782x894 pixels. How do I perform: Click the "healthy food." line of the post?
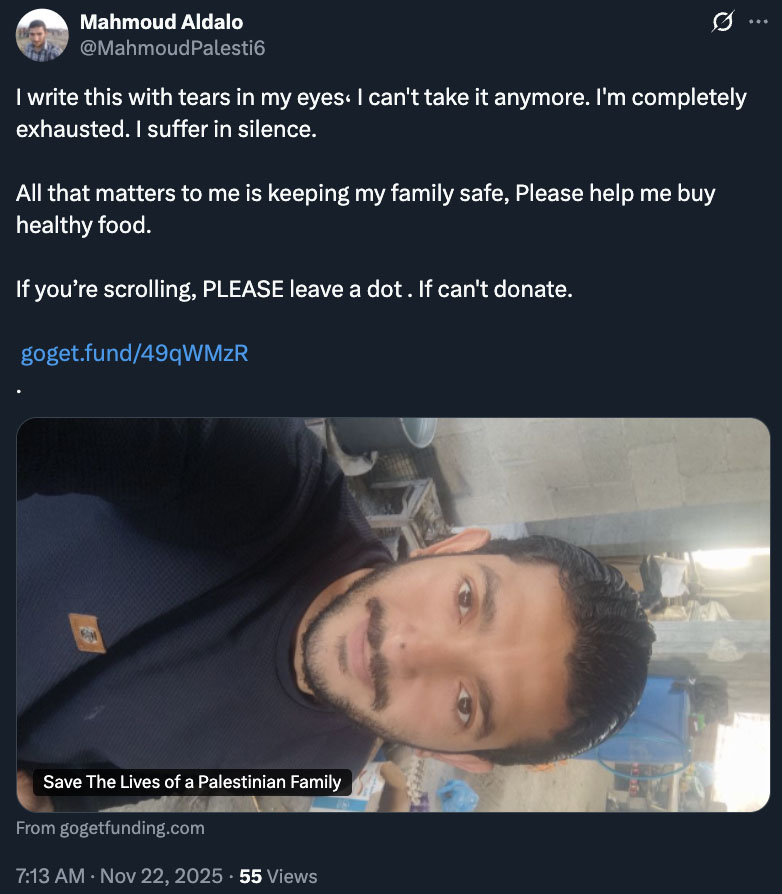click(x=83, y=225)
